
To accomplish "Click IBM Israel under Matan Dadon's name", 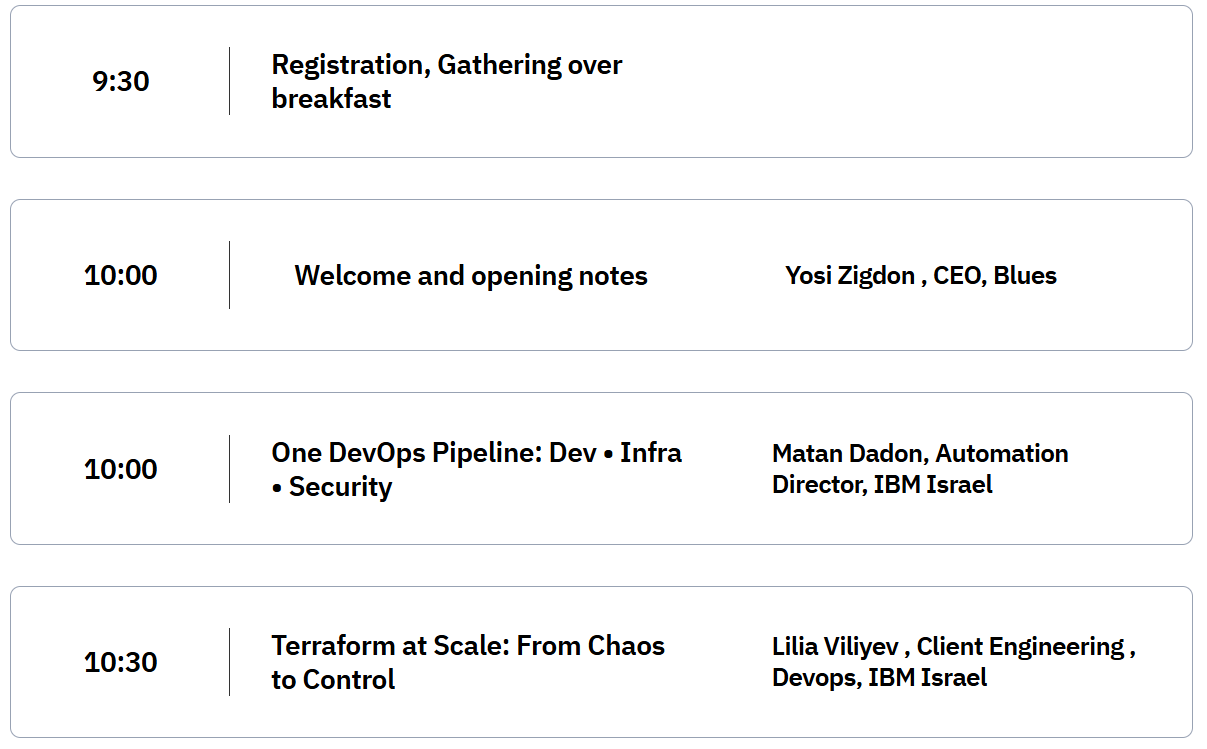I will [933, 485].
